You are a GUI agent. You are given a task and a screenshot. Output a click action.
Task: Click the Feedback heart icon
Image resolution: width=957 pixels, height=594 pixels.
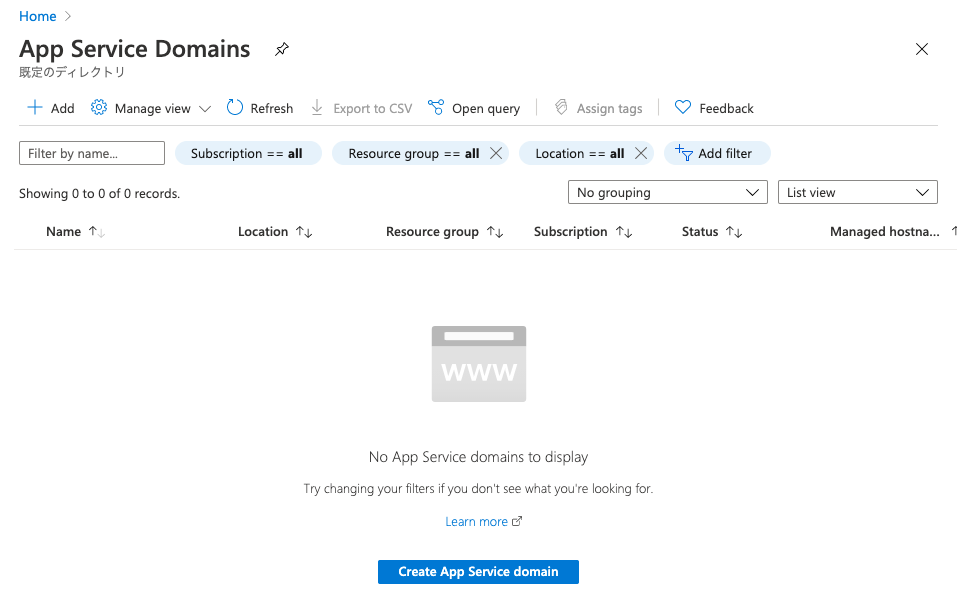pyautogui.click(x=683, y=107)
